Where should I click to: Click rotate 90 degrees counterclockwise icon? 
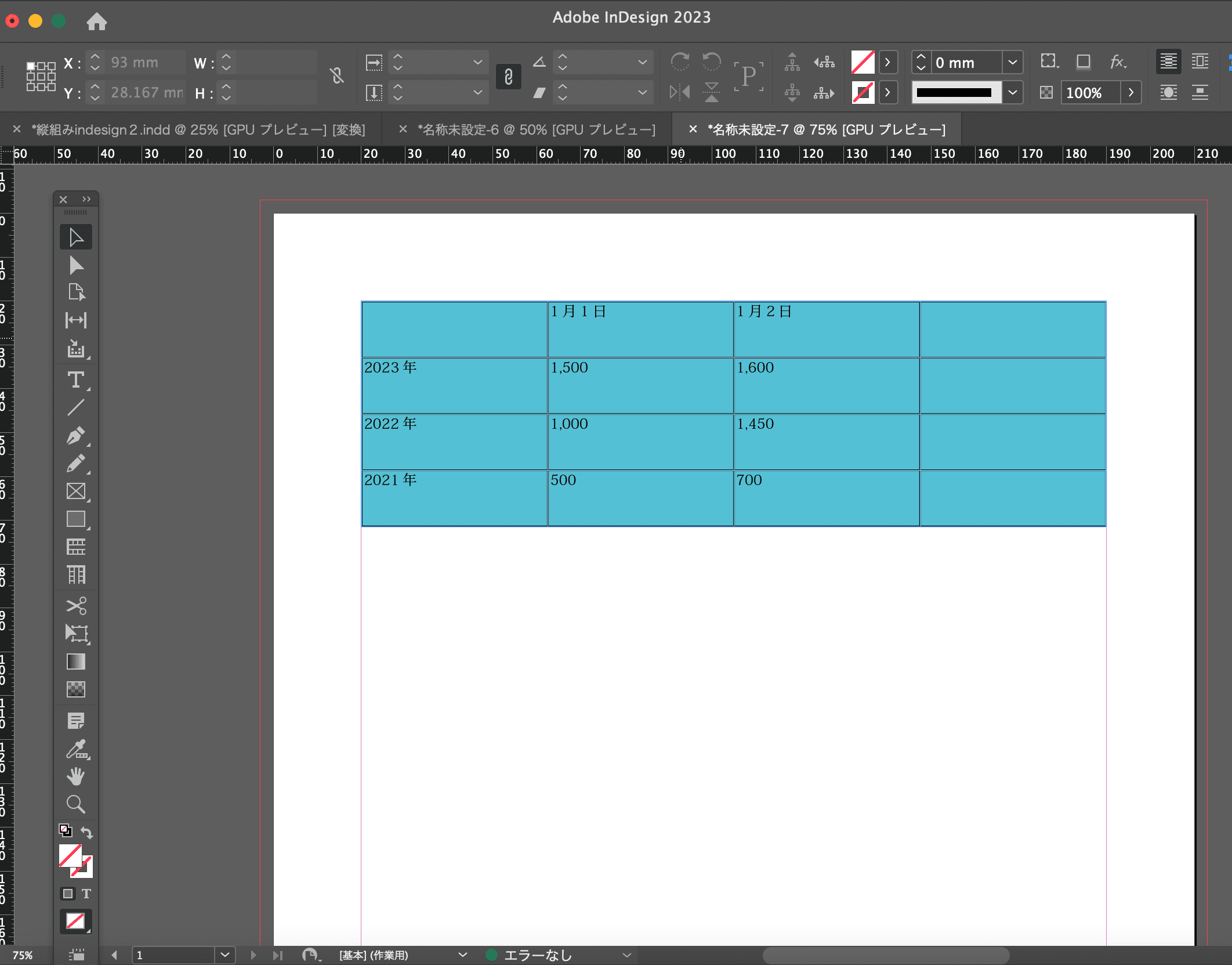click(711, 62)
